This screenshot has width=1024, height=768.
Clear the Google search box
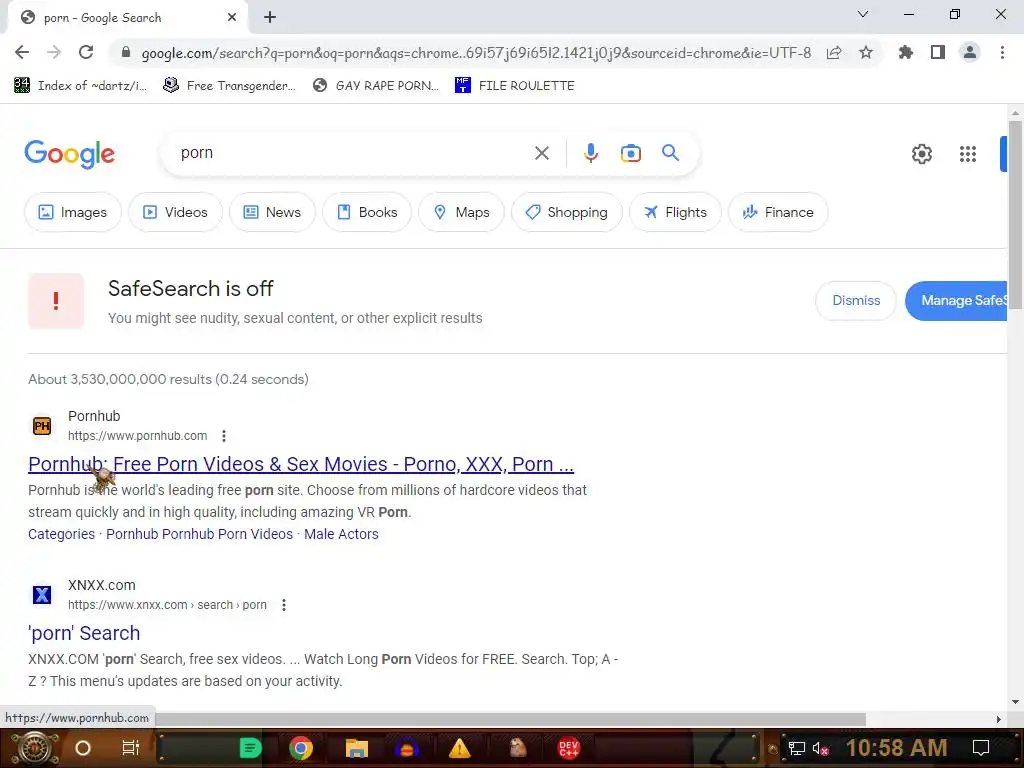click(542, 153)
